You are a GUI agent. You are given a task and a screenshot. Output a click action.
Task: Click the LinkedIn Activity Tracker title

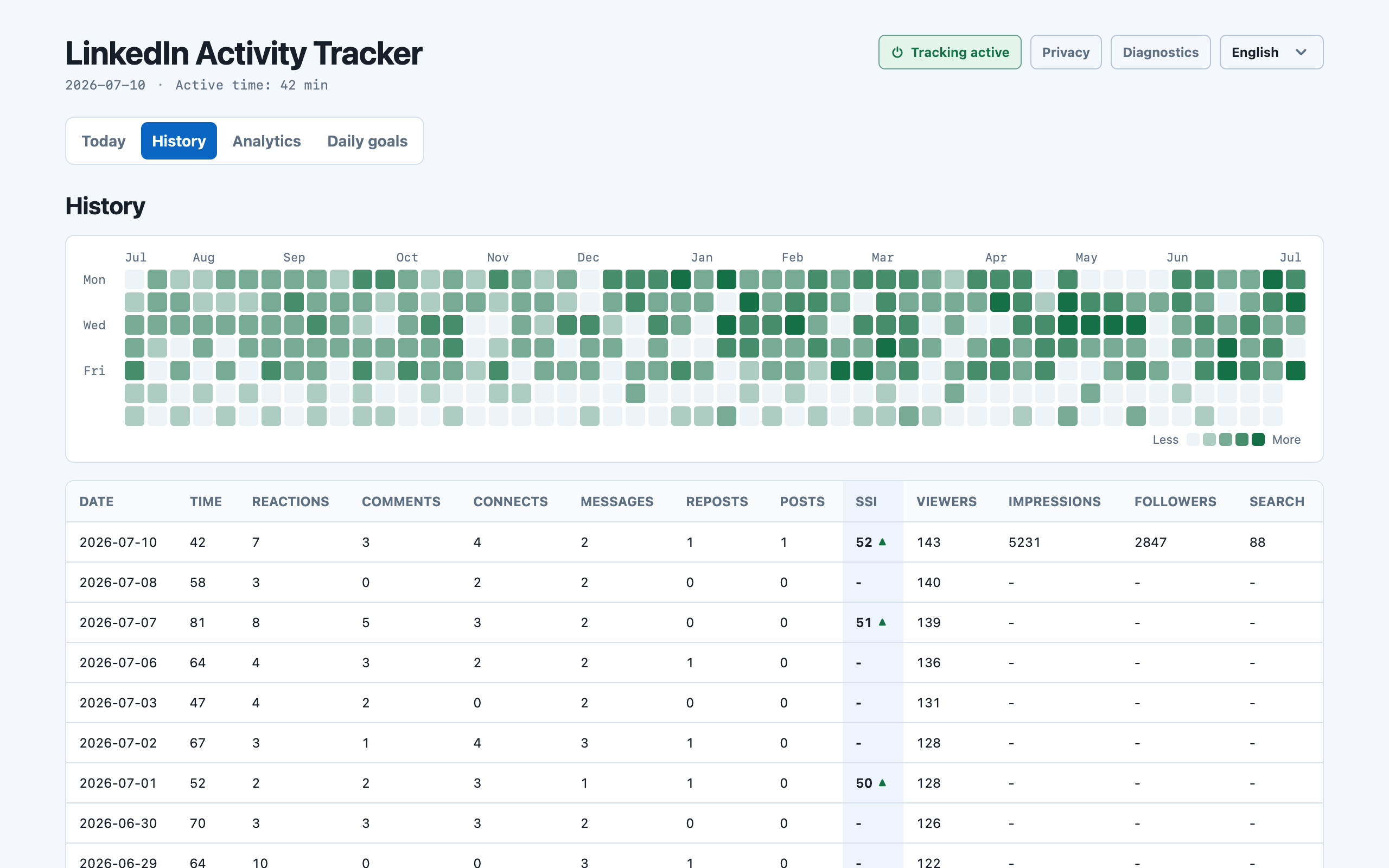[x=244, y=53]
